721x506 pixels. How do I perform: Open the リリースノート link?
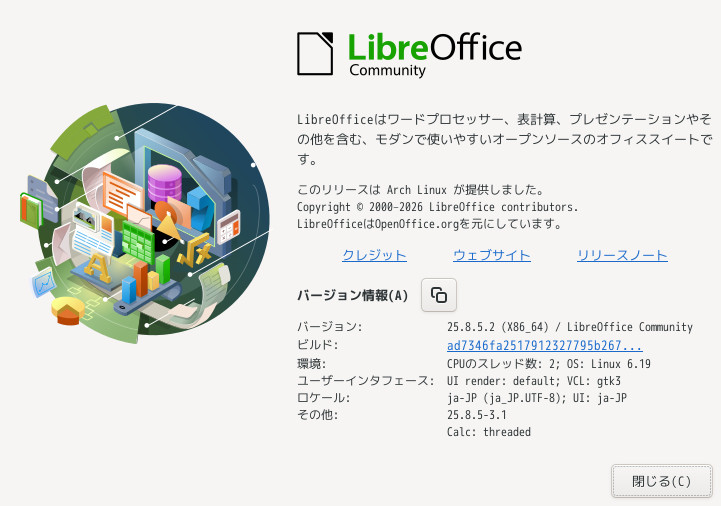click(x=622, y=255)
